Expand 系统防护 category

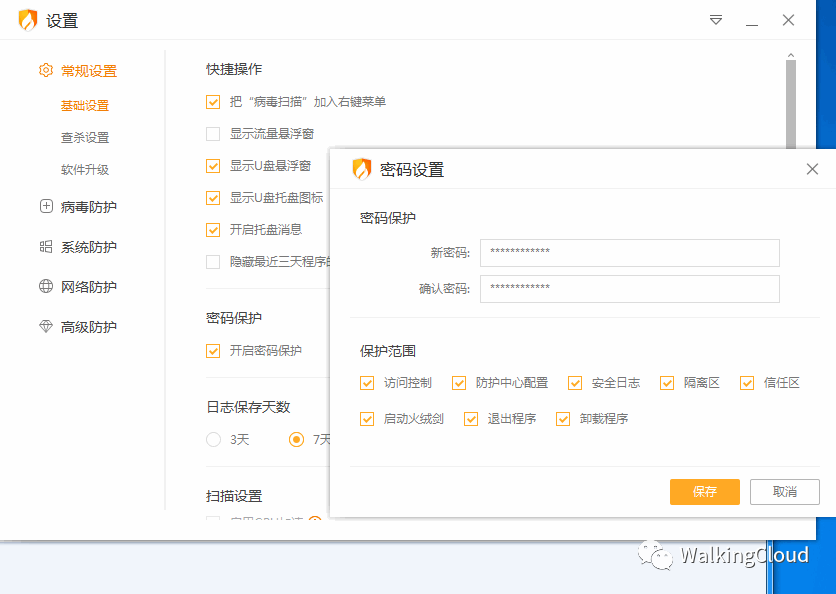pyautogui.click(x=89, y=247)
